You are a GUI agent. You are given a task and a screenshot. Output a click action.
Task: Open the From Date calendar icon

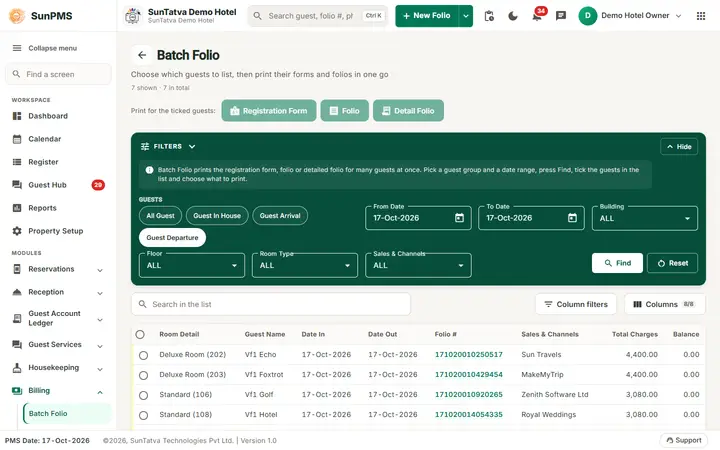pyautogui.click(x=459, y=218)
